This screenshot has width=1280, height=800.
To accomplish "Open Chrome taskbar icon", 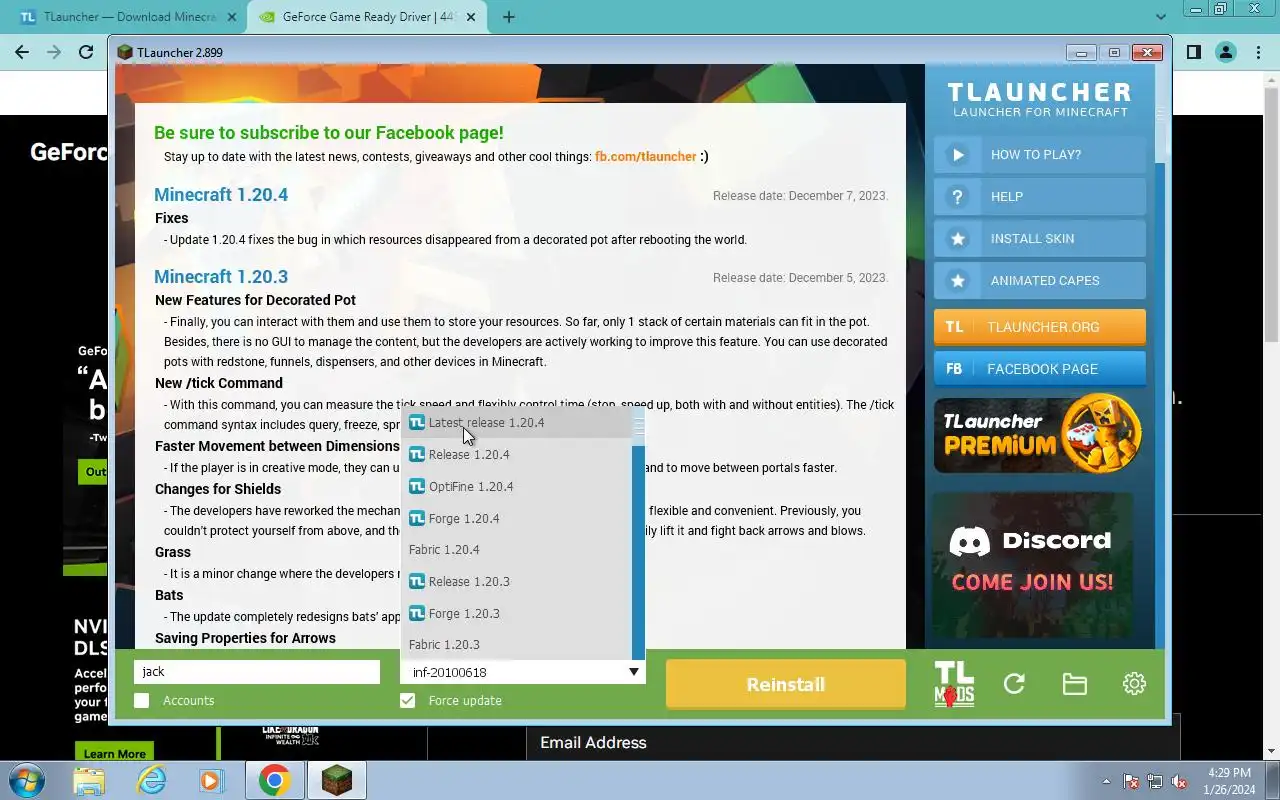I will [x=275, y=780].
